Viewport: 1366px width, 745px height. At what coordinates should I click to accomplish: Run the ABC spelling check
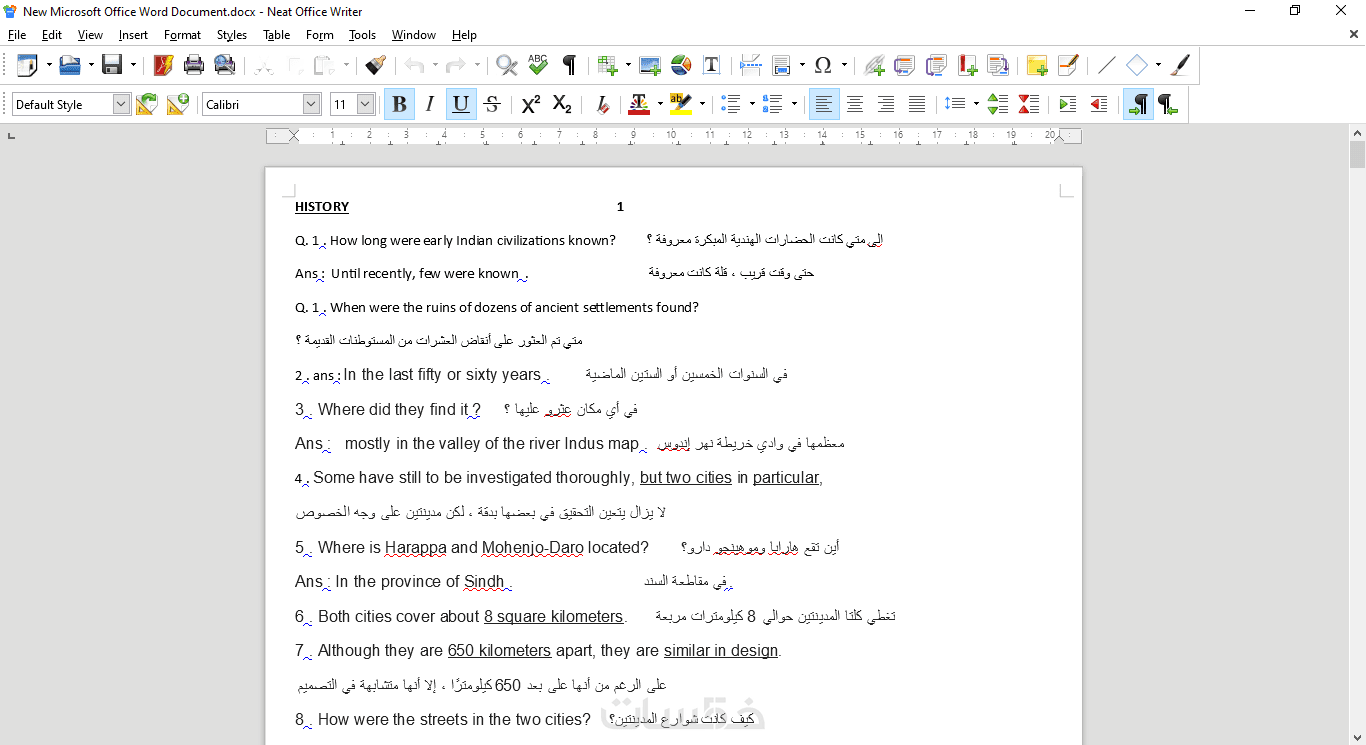pos(538,66)
